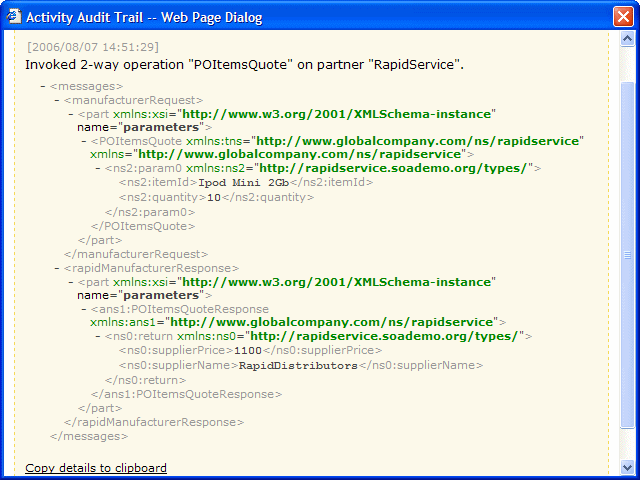Collapse the messages XML node
640x480 pixels.
pyautogui.click(x=43, y=86)
